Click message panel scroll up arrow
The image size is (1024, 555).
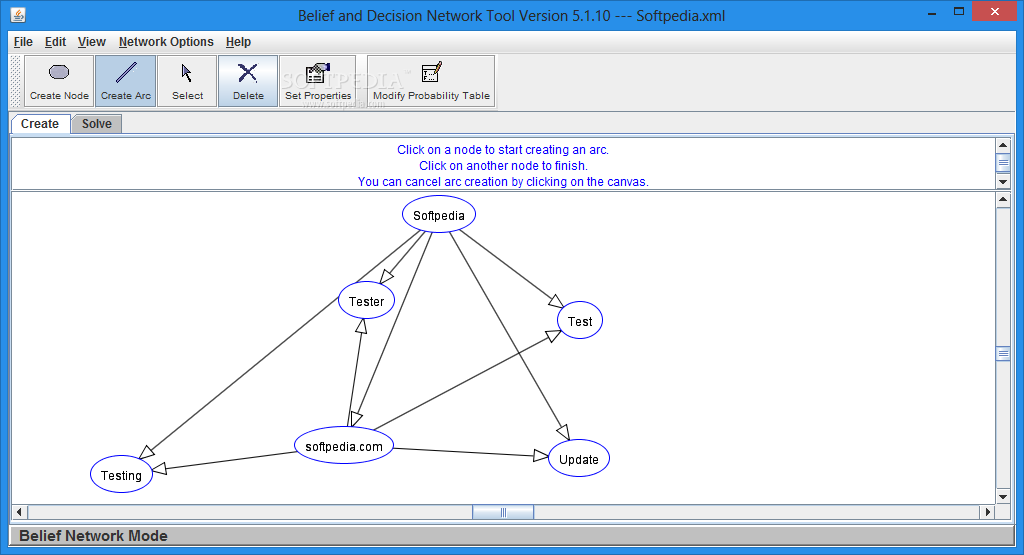(x=1003, y=145)
